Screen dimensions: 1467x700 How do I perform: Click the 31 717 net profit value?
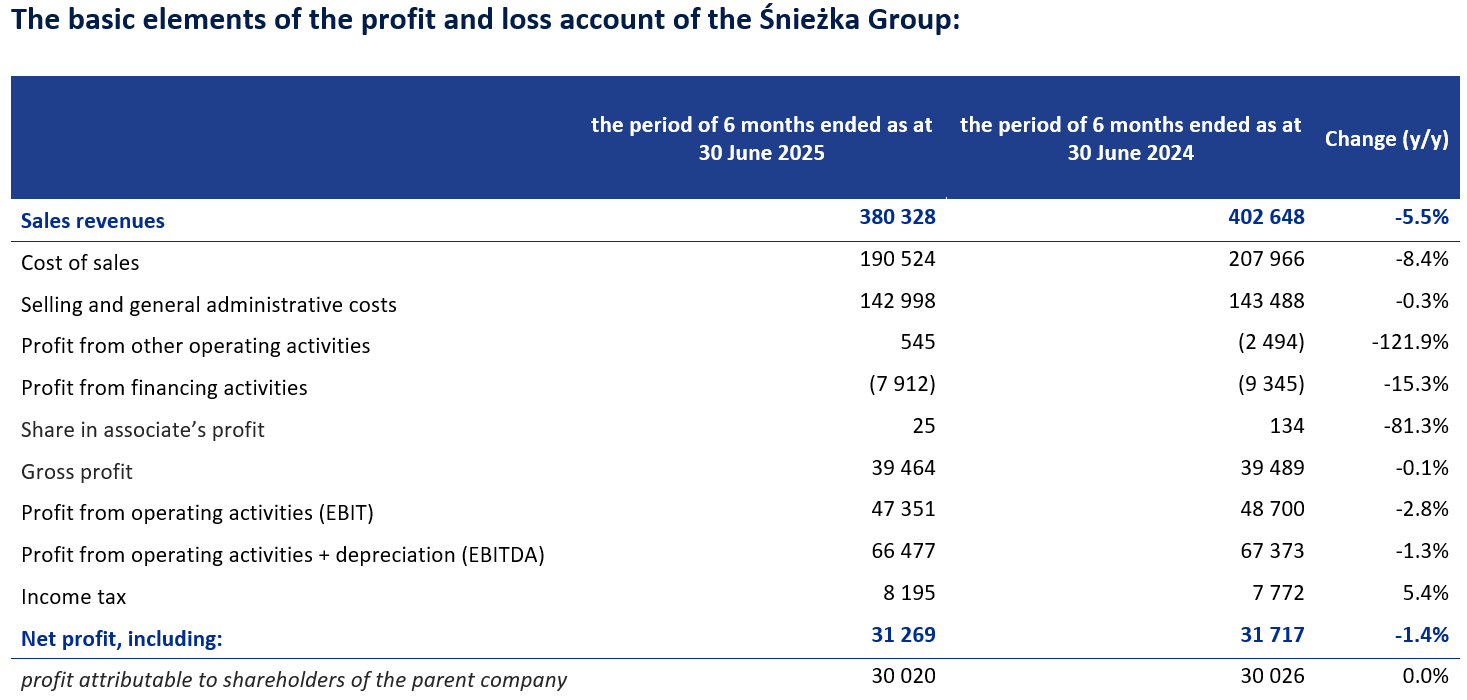coord(1272,635)
